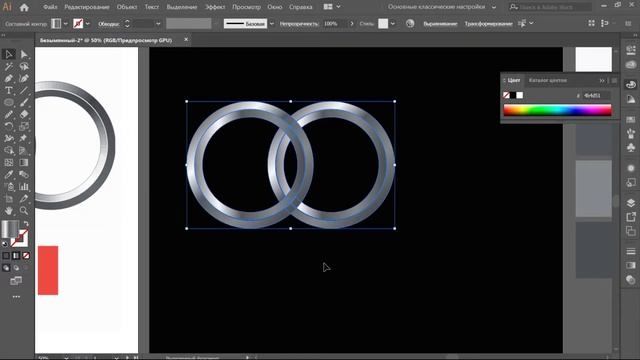Click Трансформирование transform link

pyautogui.click(x=488, y=24)
